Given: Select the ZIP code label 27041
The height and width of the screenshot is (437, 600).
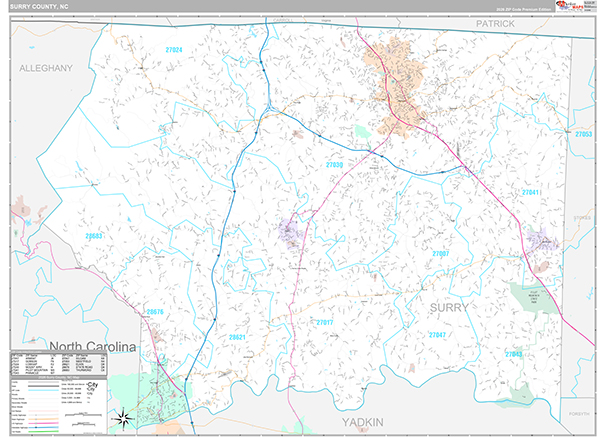Looking at the screenshot, I should 531,192.
